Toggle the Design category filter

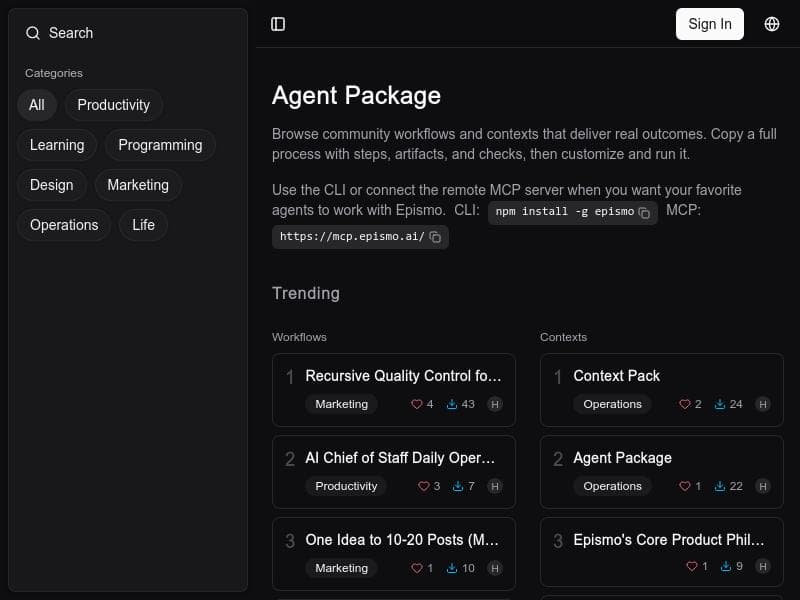point(52,185)
